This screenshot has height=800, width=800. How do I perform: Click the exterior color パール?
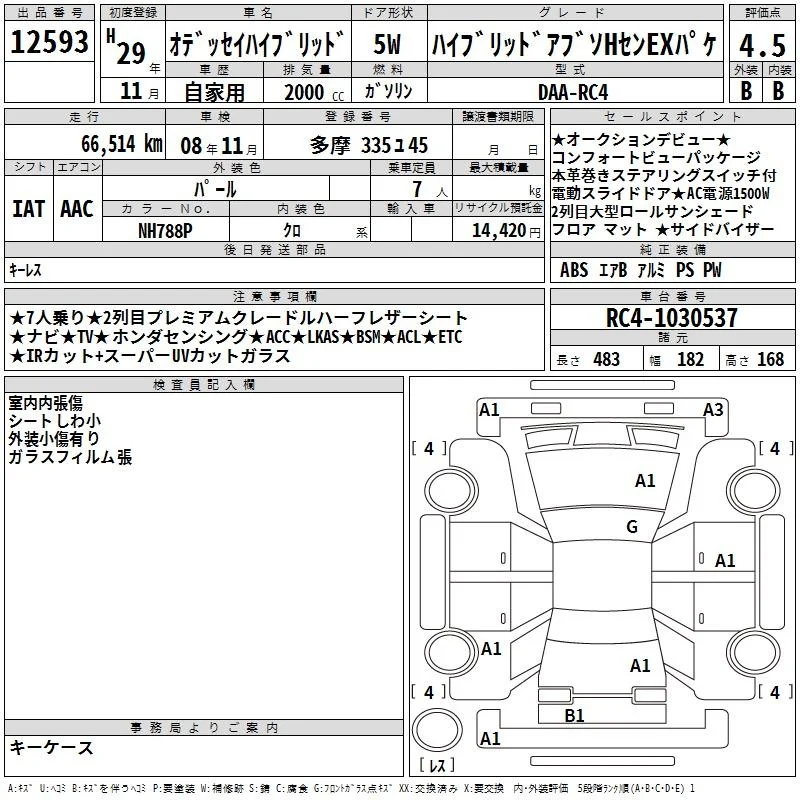(215, 189)
